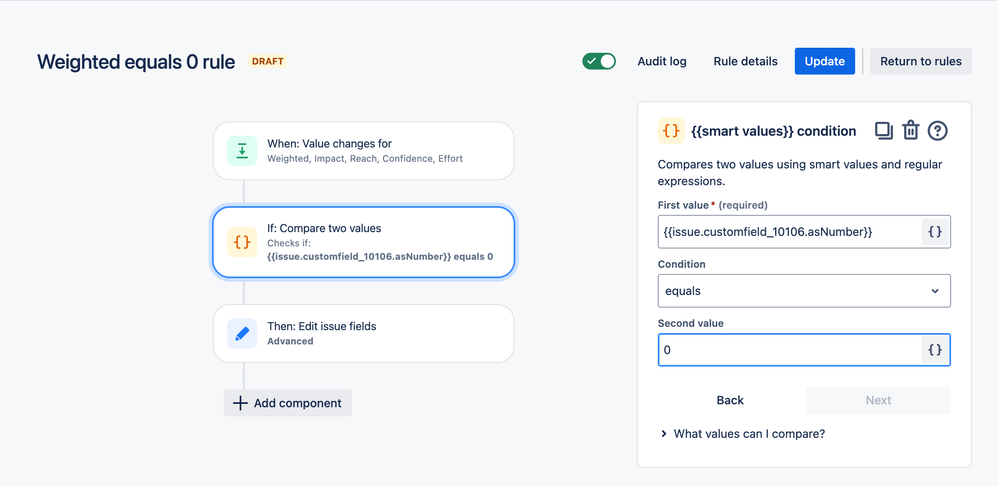The image size is (998, 486).
Task: Click Add component in the rule flow
Action: pos(288,403)
